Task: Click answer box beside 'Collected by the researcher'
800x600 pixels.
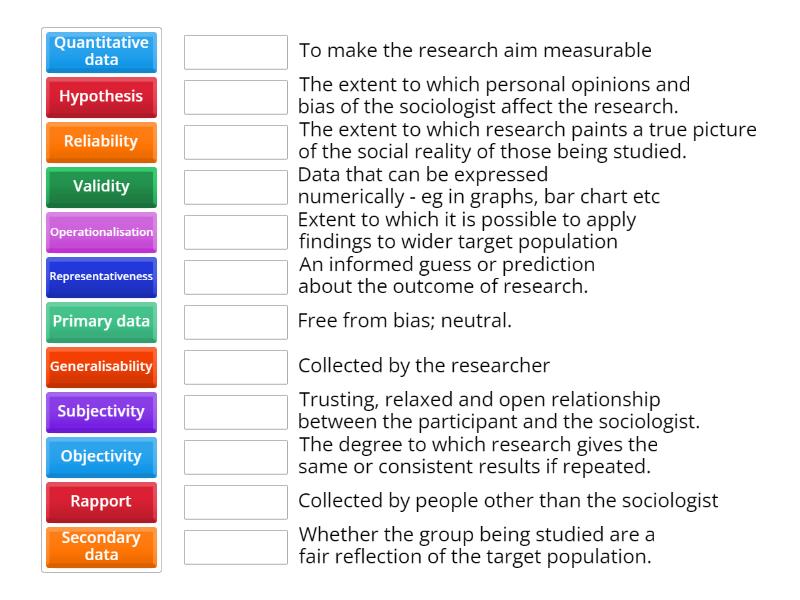Action: (236, 367)
